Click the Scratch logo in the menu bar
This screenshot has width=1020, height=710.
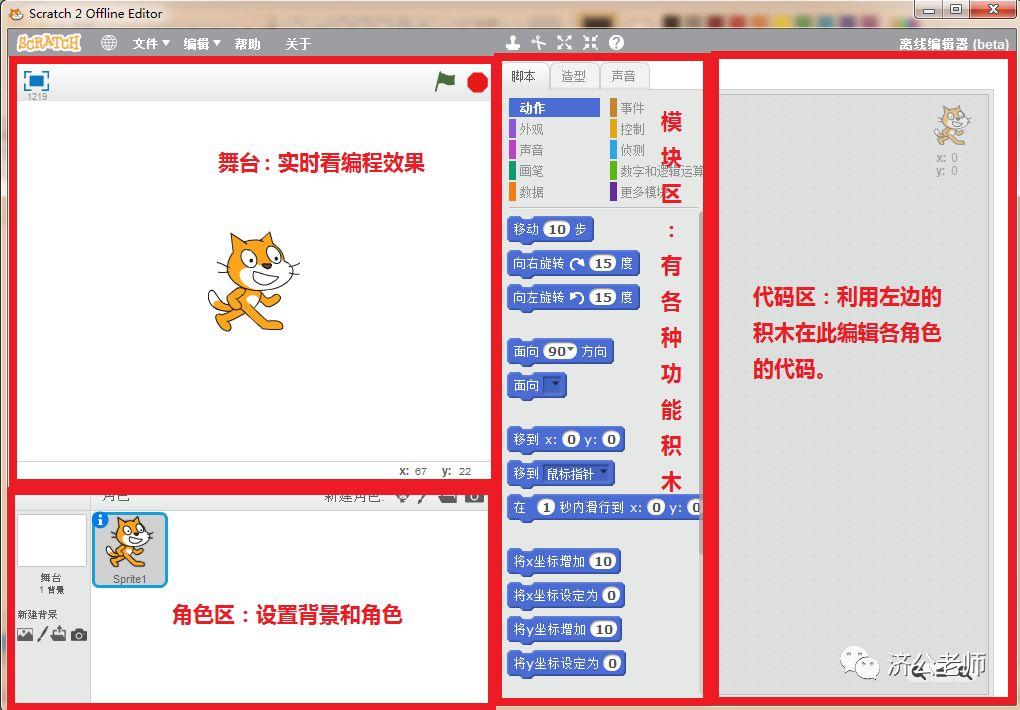pyautogui.click(x=49, y=43)
